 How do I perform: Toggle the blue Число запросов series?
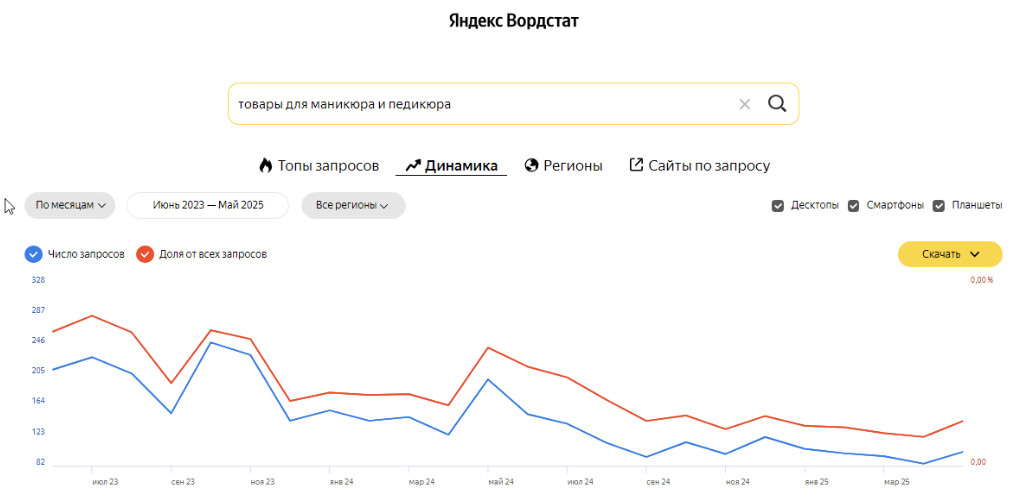34,254
